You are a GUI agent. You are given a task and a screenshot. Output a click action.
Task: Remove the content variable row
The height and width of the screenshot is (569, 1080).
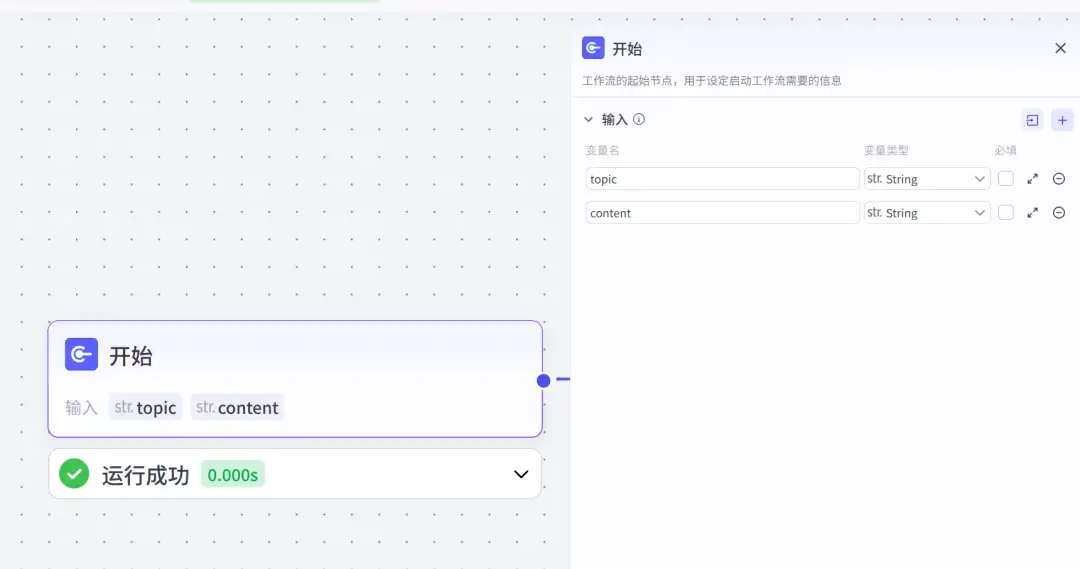point(1059,213)
